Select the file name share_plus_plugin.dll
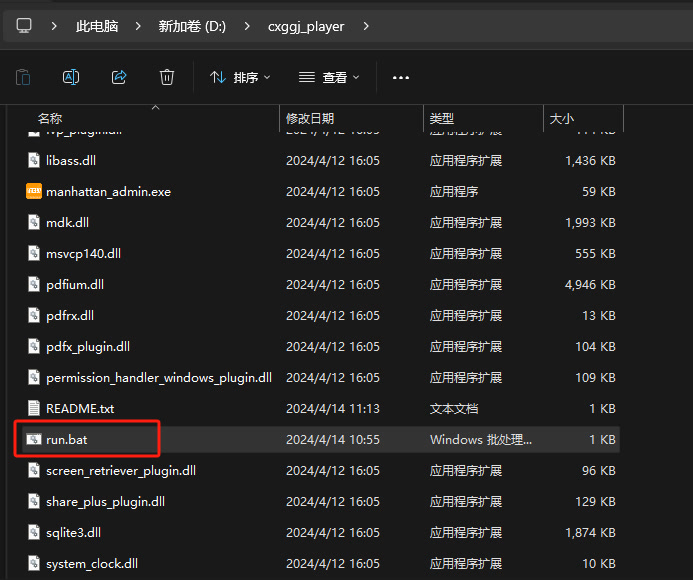Viewport: 693px width, 580px height. [105, 502]
